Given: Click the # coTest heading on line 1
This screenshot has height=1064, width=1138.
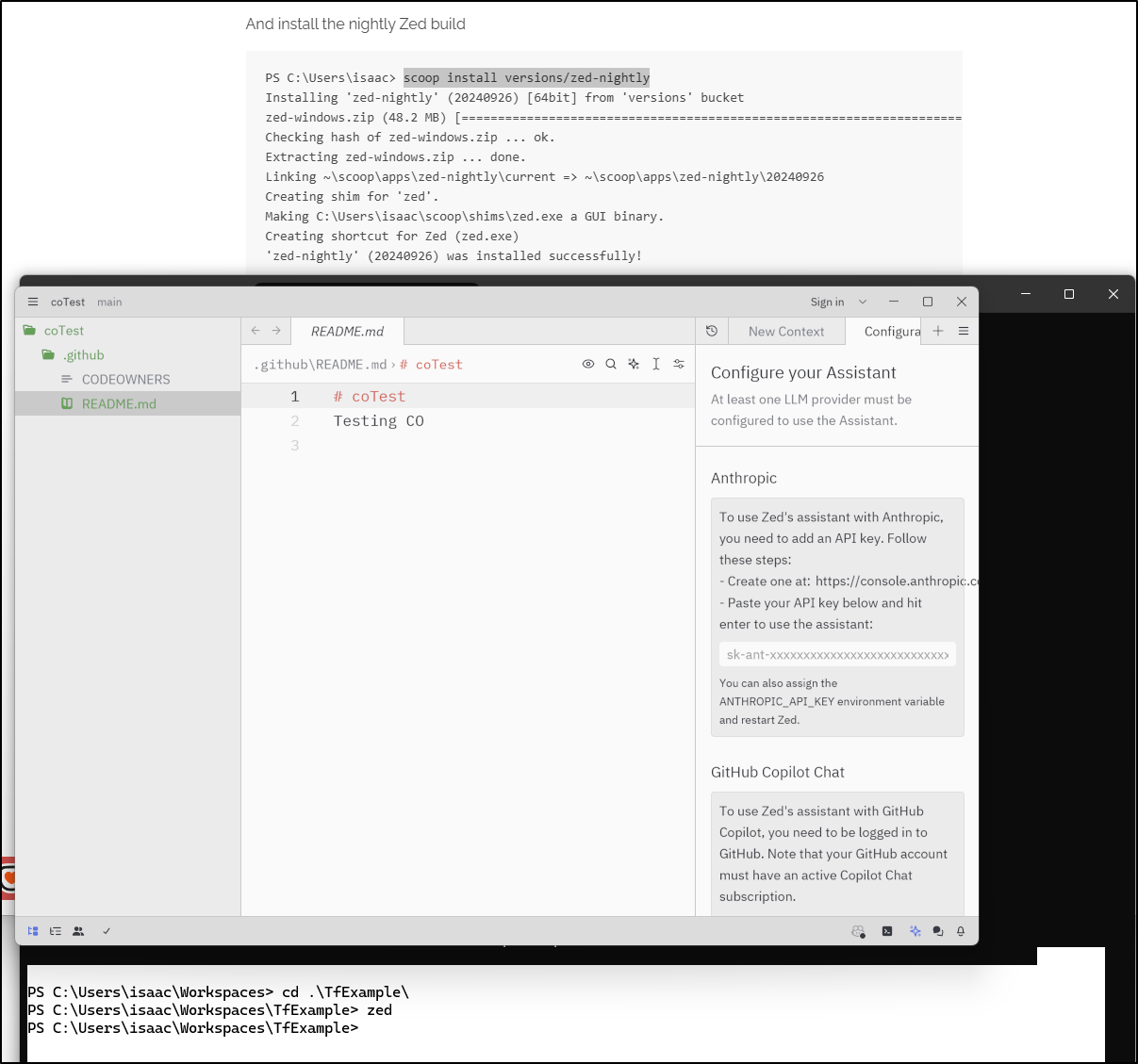Looking at the screenshot, I should pyautogui.click(x=369, y=397).
